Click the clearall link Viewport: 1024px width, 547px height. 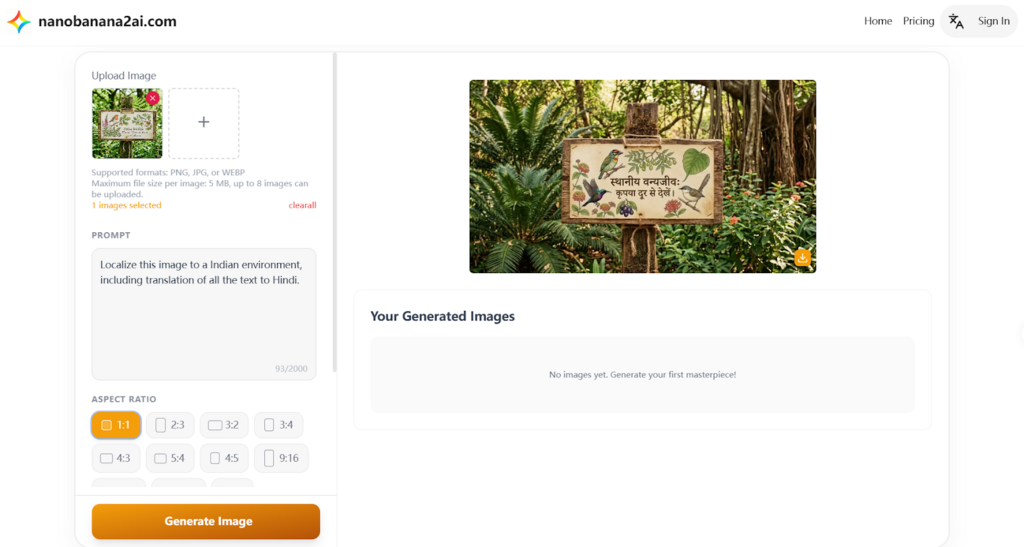click(x=302, y=205)
